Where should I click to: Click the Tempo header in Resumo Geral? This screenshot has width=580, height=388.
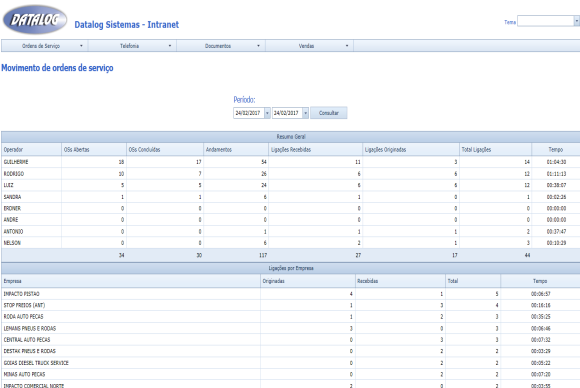point(556,149)
